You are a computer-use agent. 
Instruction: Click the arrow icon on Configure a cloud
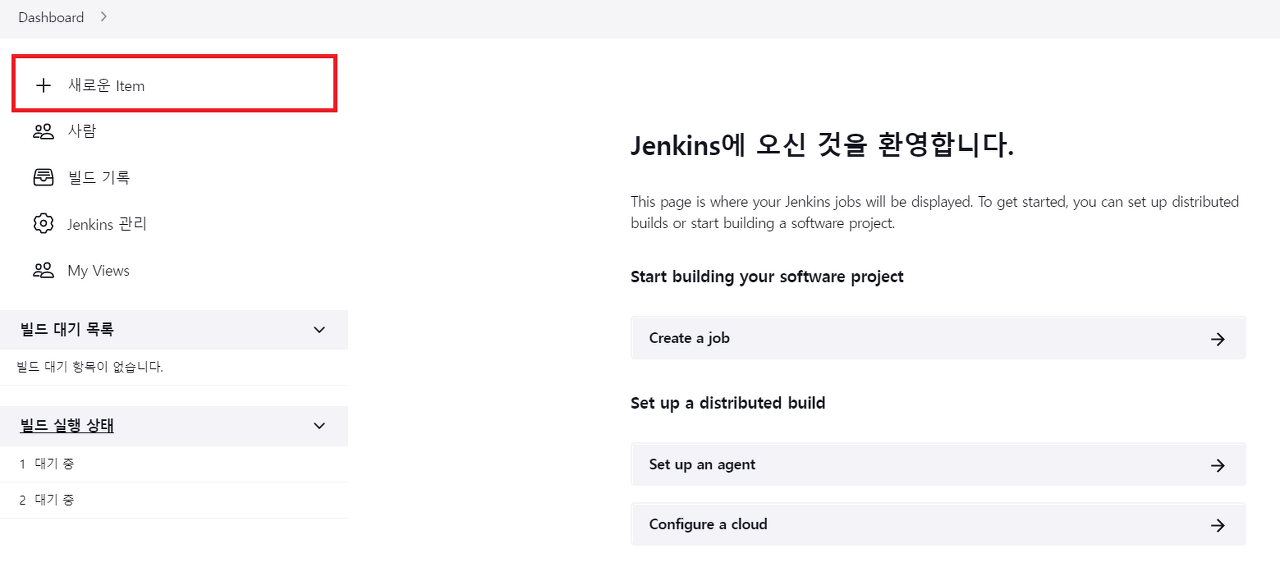(1217, 525)
